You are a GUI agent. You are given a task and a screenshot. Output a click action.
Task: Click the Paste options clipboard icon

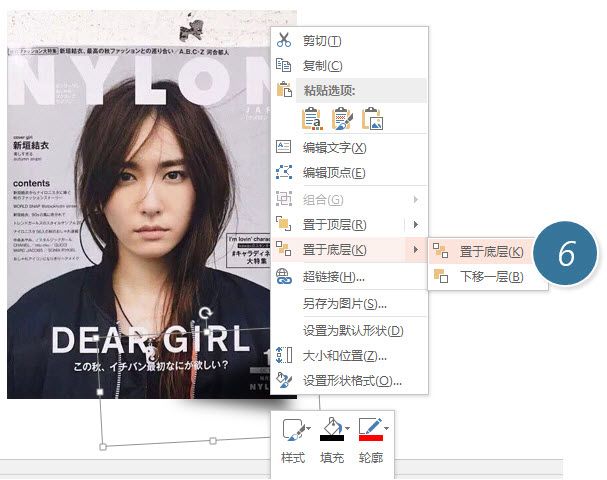(x=284, y=89)
